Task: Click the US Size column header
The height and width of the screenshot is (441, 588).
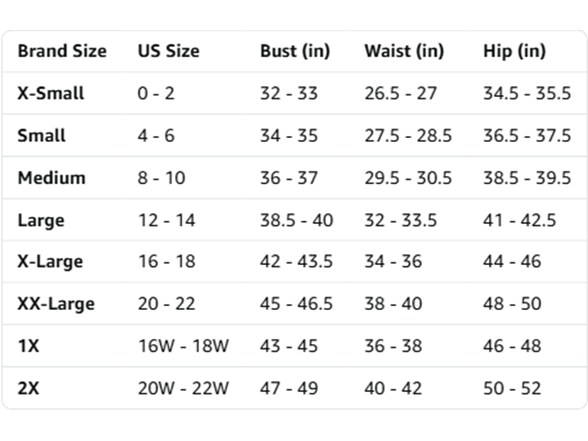Action: pos(168,51)
